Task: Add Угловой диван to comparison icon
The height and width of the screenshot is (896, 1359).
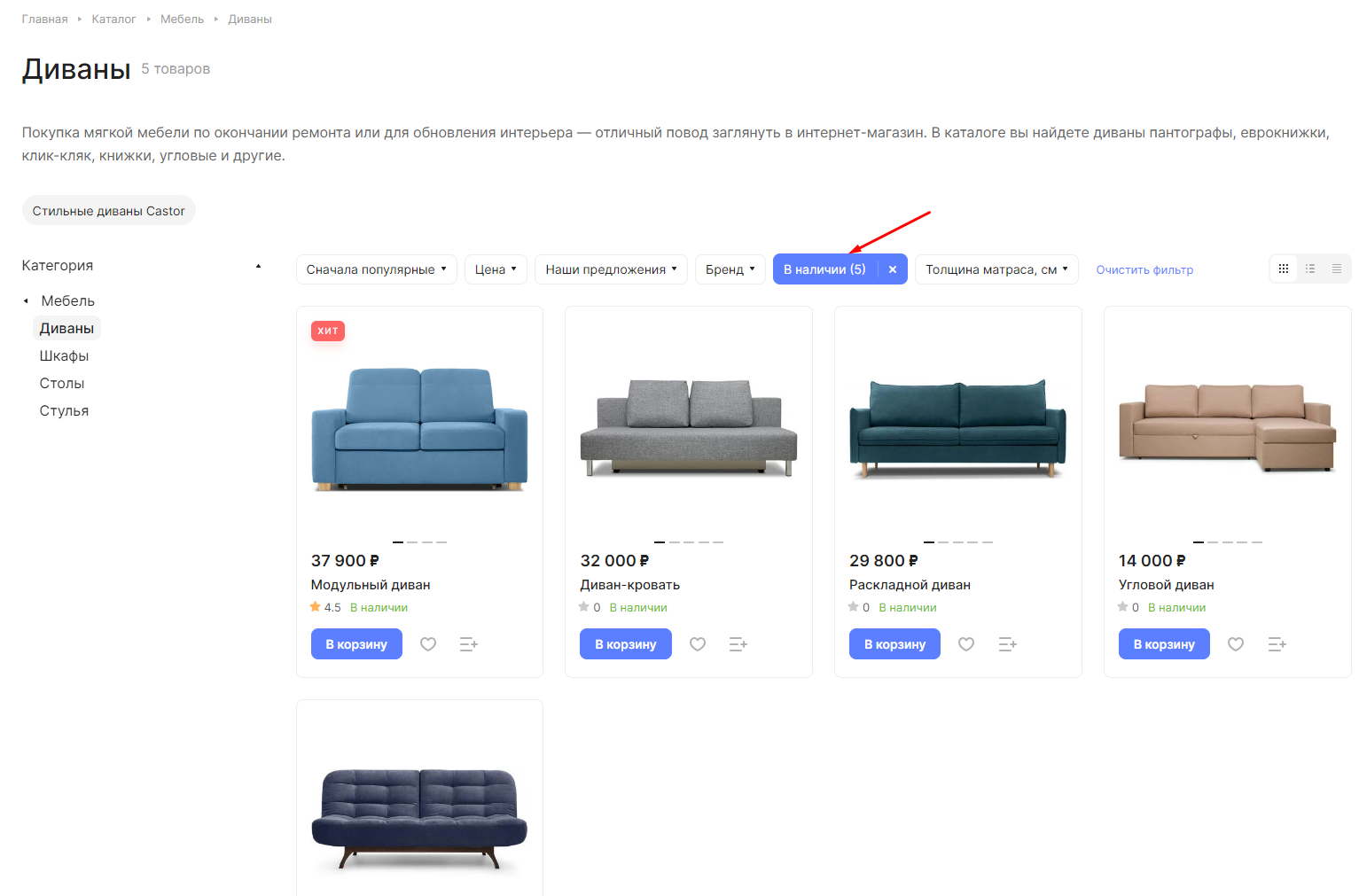Action: 1277,644
